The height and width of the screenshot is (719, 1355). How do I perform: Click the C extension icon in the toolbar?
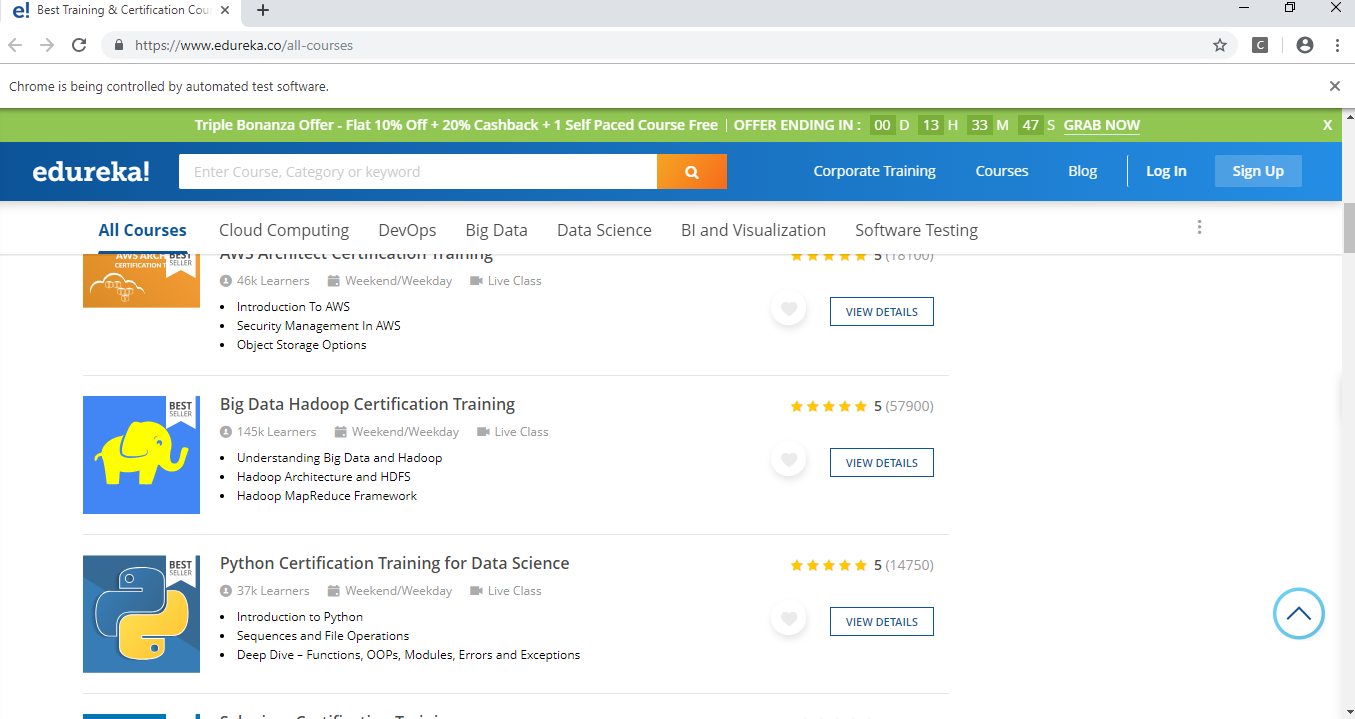point(1259,45)
